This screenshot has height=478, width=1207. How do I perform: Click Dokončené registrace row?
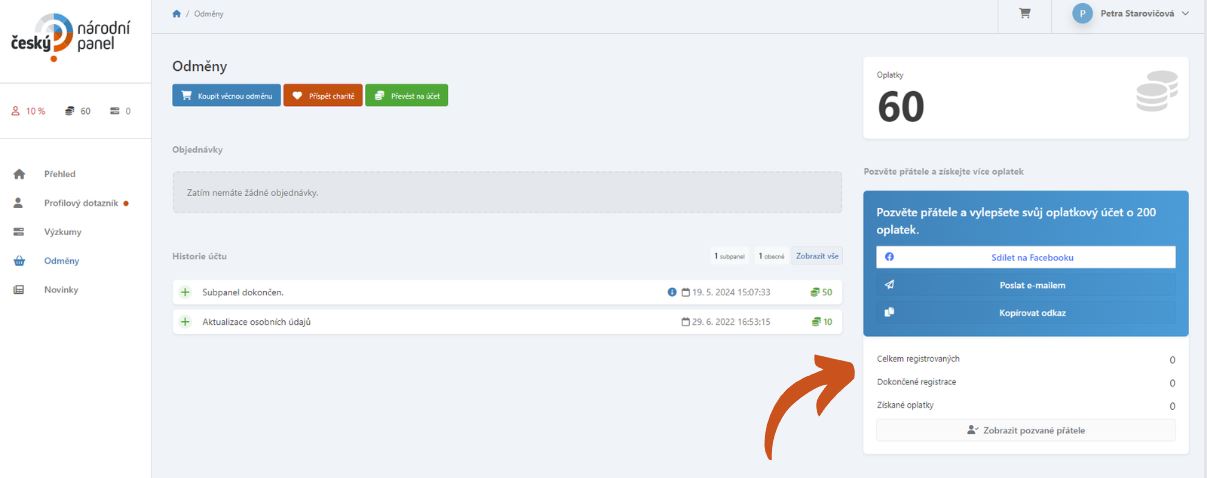coord(1025,382)
